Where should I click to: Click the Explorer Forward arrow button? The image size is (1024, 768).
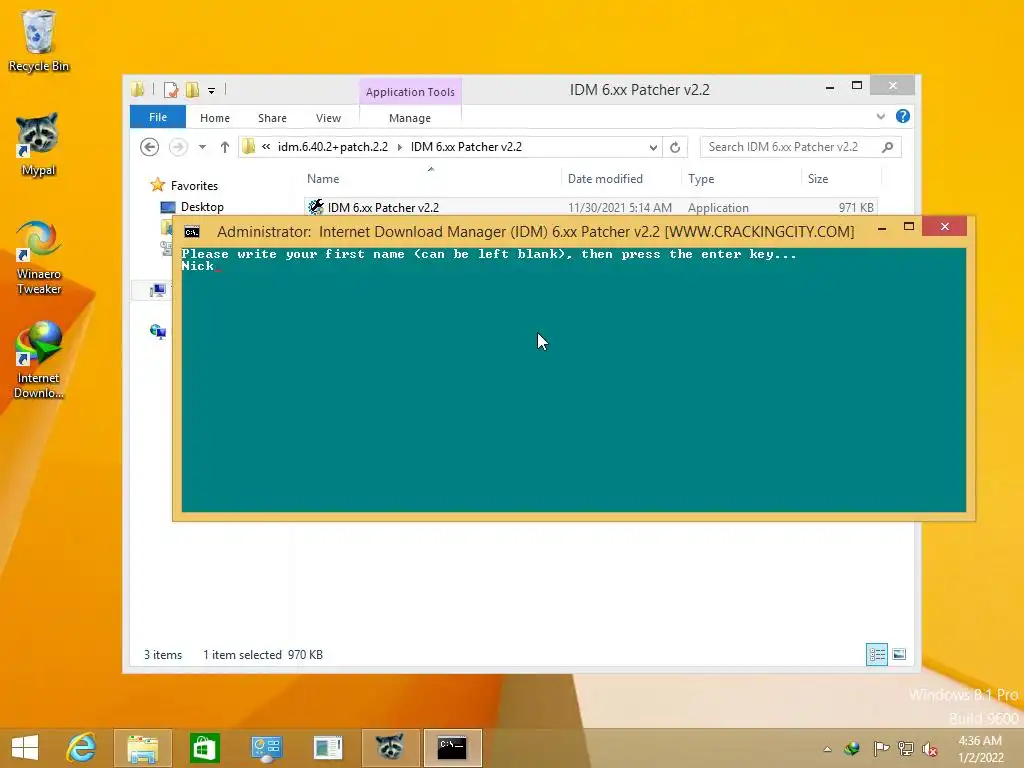pos(178,147)
